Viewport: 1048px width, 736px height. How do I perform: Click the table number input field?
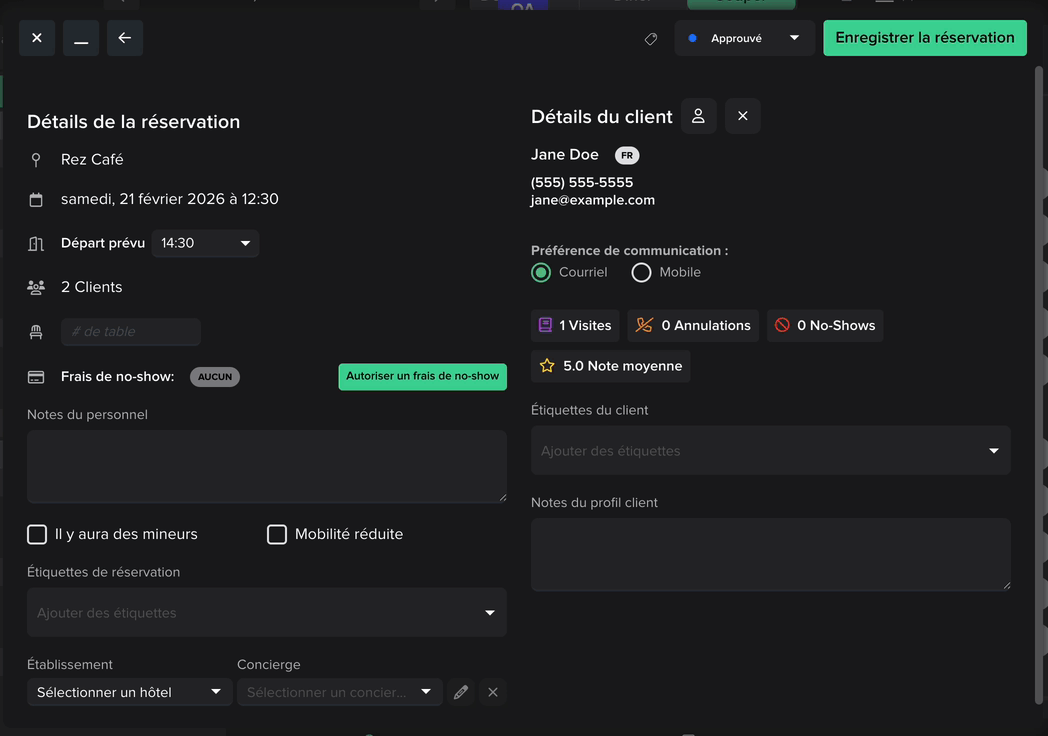coord(131,332)
